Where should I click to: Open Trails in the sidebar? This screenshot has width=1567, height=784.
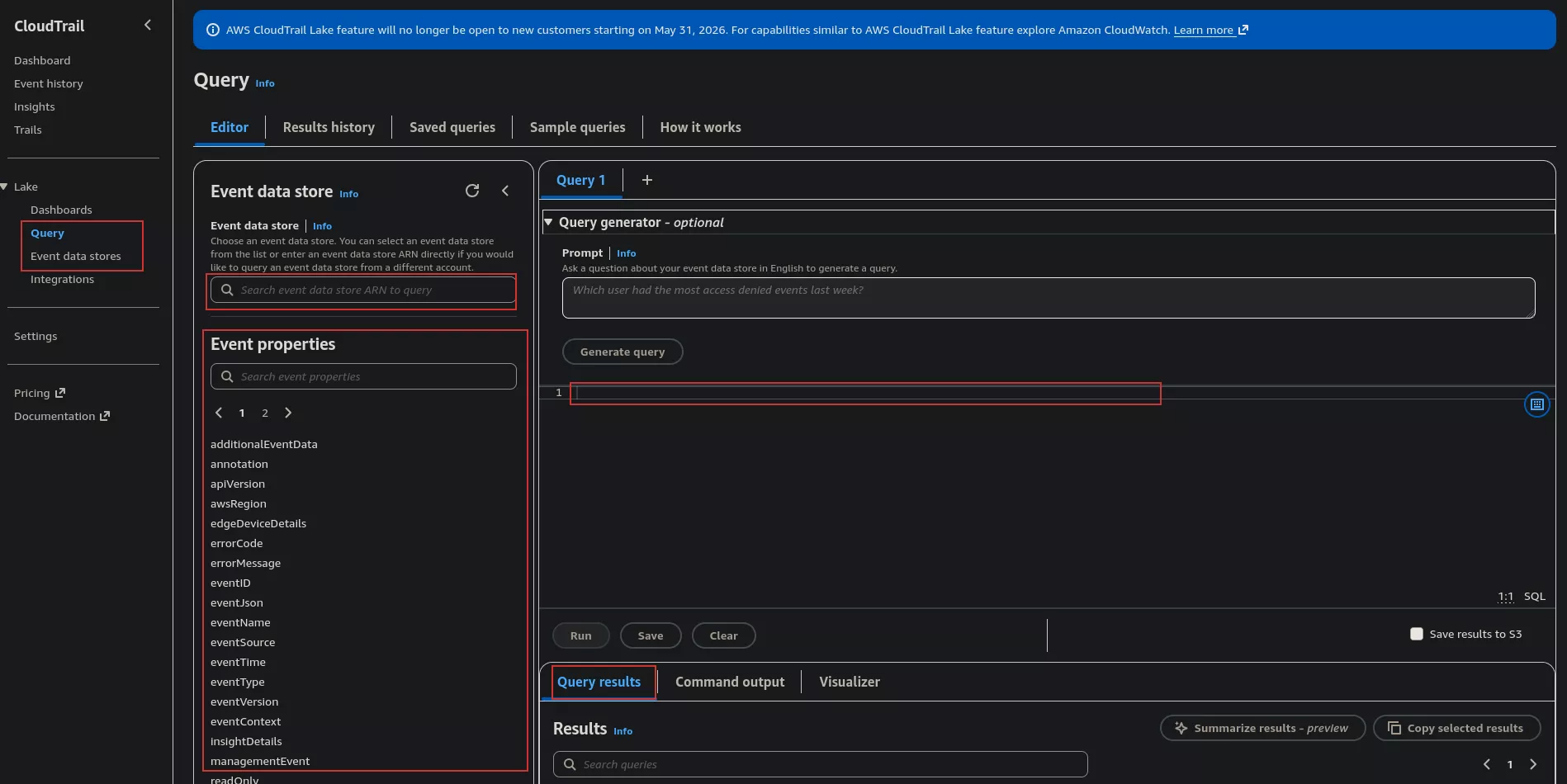(28, 130)
